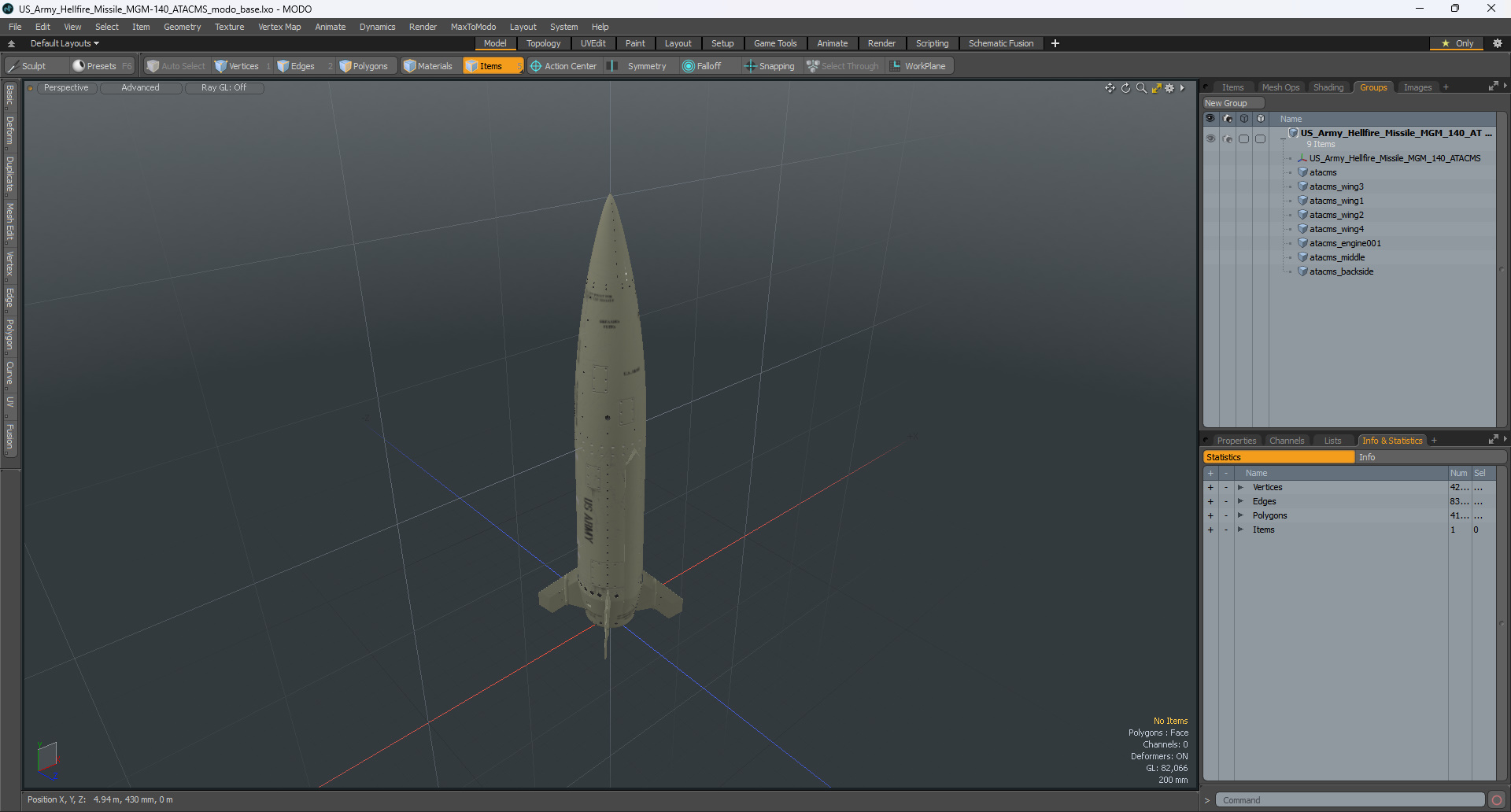Expand the Items statistics row
The height and width of the screenshot is (812, 1511).
point(1240,530)
